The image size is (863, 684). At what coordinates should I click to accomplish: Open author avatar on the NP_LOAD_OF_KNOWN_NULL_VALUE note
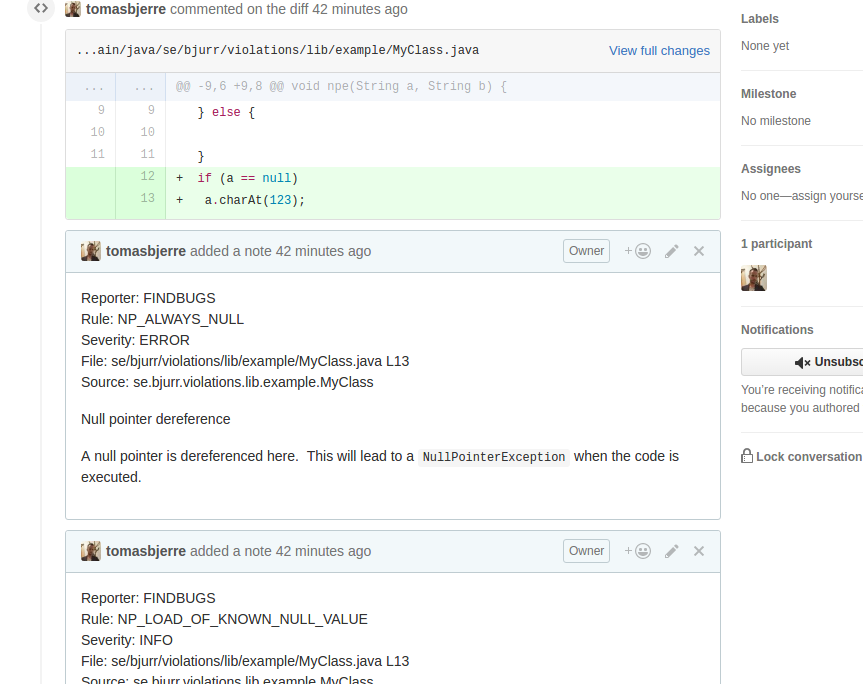pos(91,551)
